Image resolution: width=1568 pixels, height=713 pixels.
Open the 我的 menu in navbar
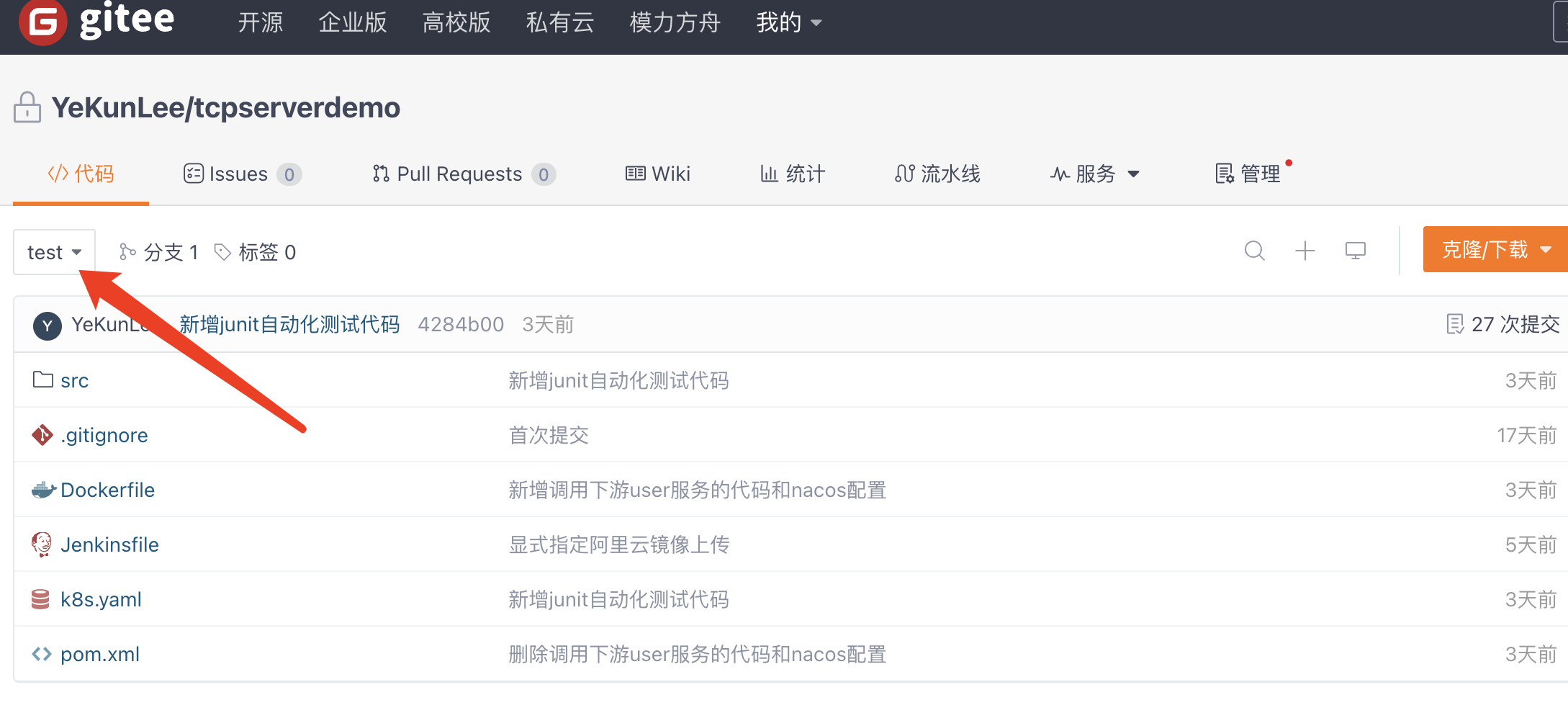point(788,23)
